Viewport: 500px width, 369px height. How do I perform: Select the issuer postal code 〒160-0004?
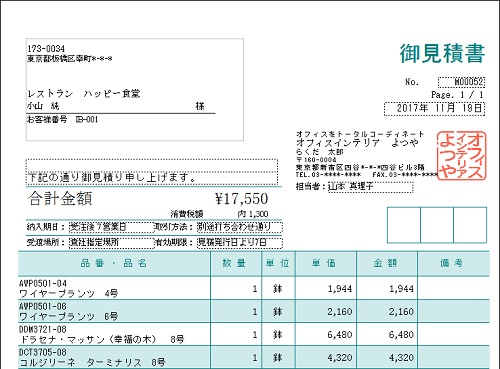[316, 160]
